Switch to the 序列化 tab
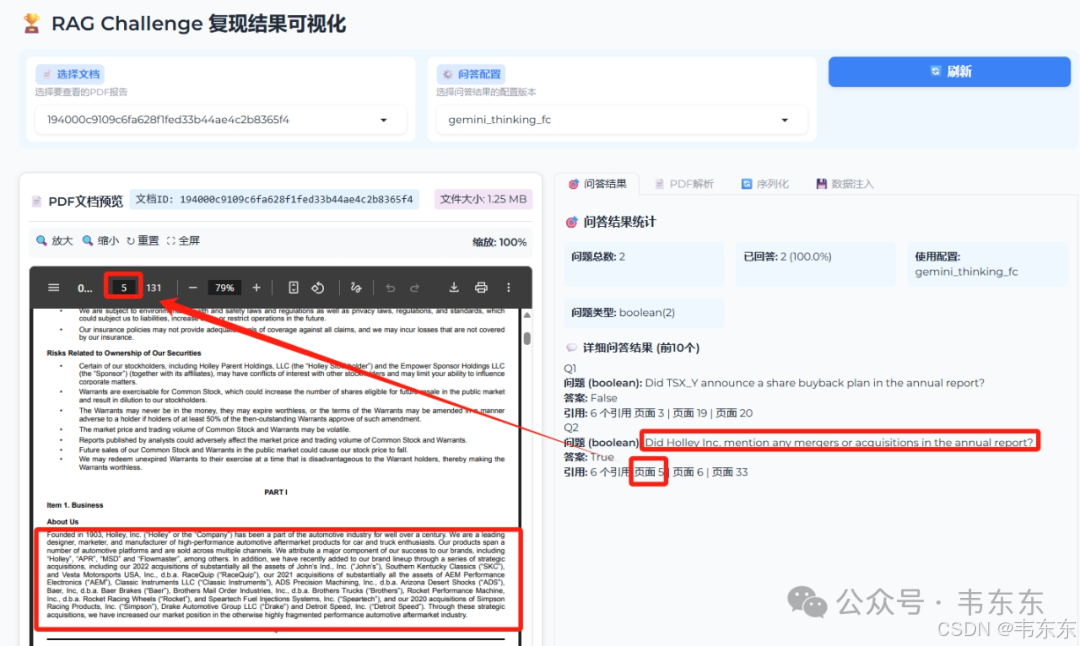1080x646 pixels. pyautogui.click(x=765, y=184)
